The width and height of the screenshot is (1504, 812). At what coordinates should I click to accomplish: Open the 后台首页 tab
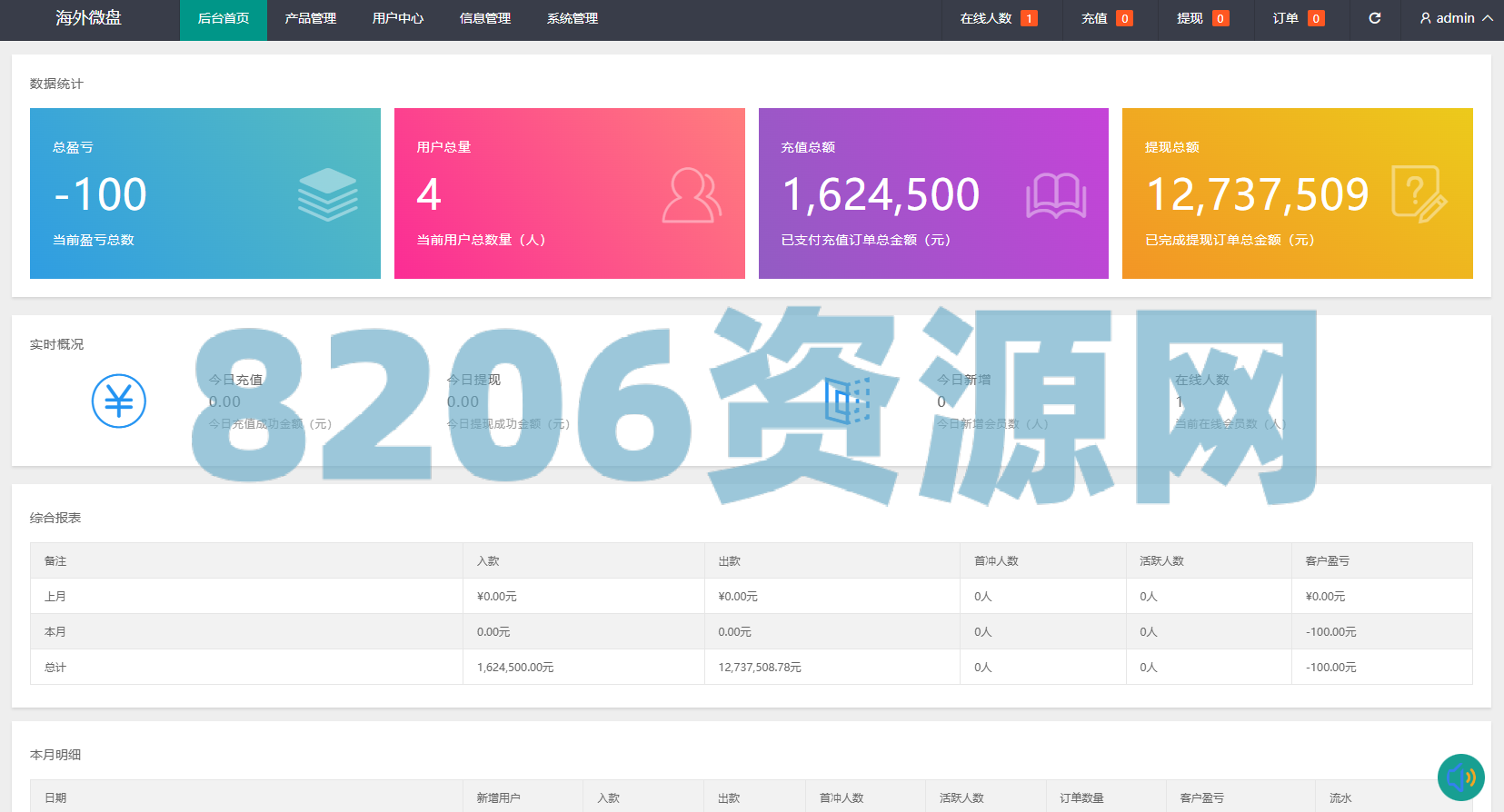tap(224, 18)
